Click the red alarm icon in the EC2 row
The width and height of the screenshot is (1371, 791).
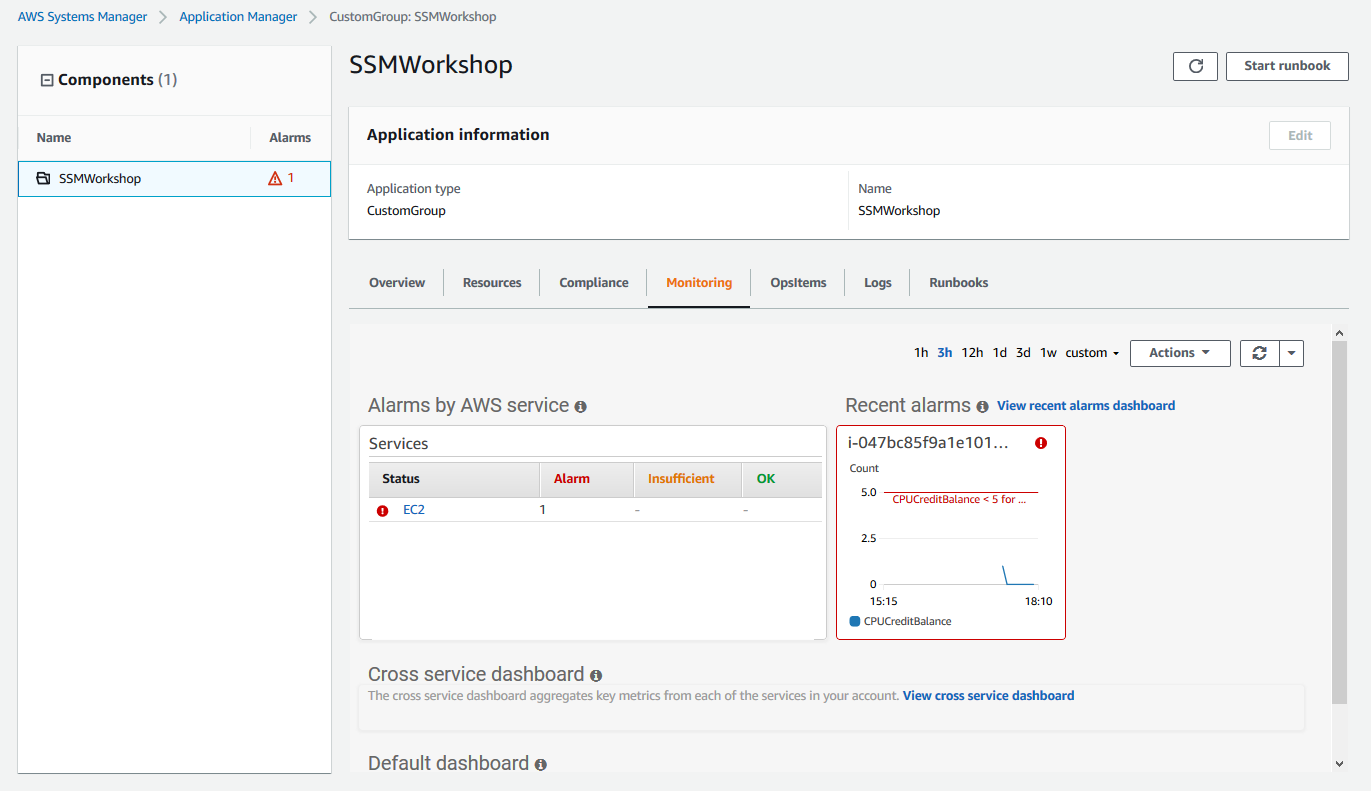(382, 511)
